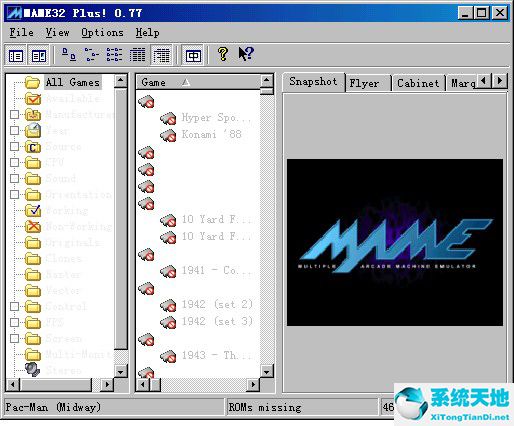Expand the Year folder node

pos(14,130)
